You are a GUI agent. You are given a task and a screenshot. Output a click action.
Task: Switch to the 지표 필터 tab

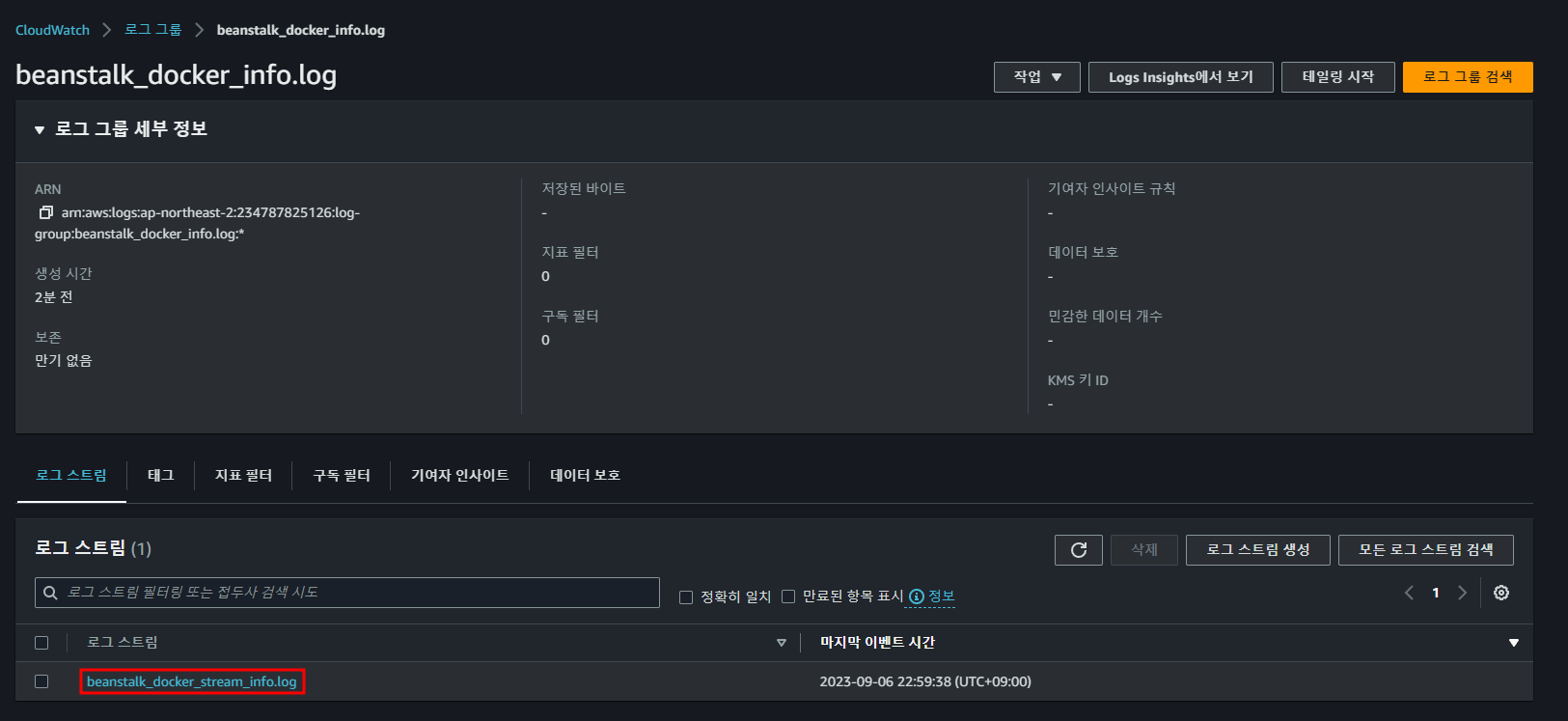[x=243, y=475]
